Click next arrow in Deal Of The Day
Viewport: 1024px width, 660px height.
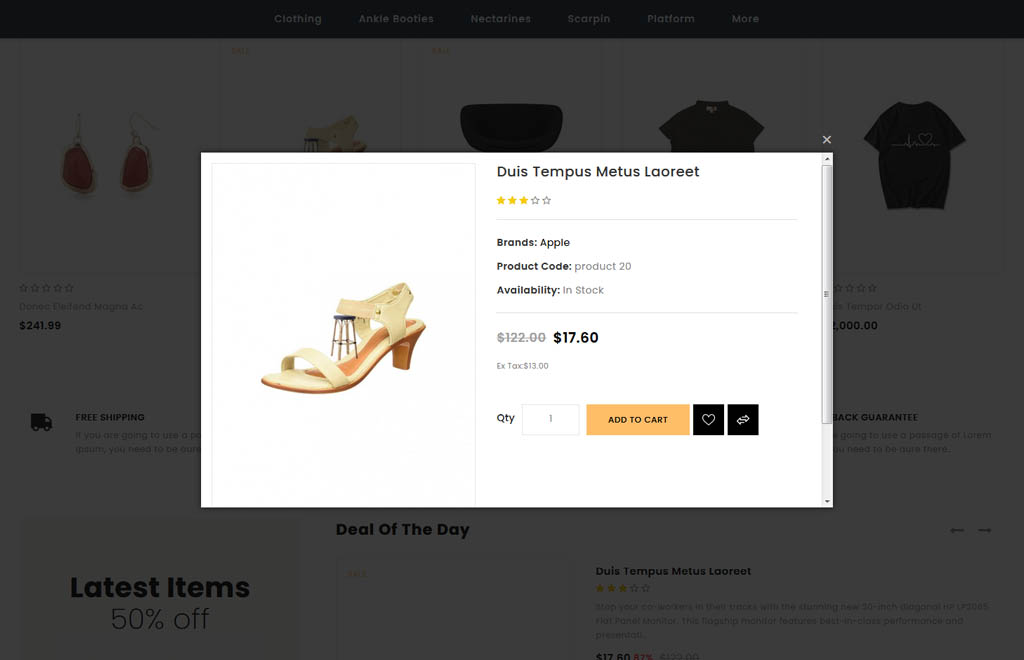(984, 530)
